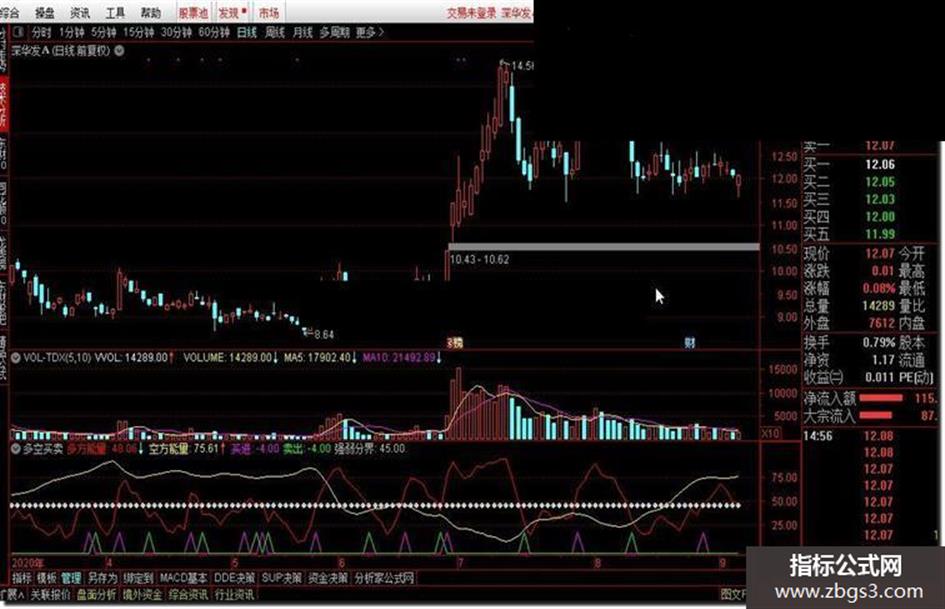Expand the 更多 more periods chevron
Screen dimensions: 945x609
click(x=369, y=33)
